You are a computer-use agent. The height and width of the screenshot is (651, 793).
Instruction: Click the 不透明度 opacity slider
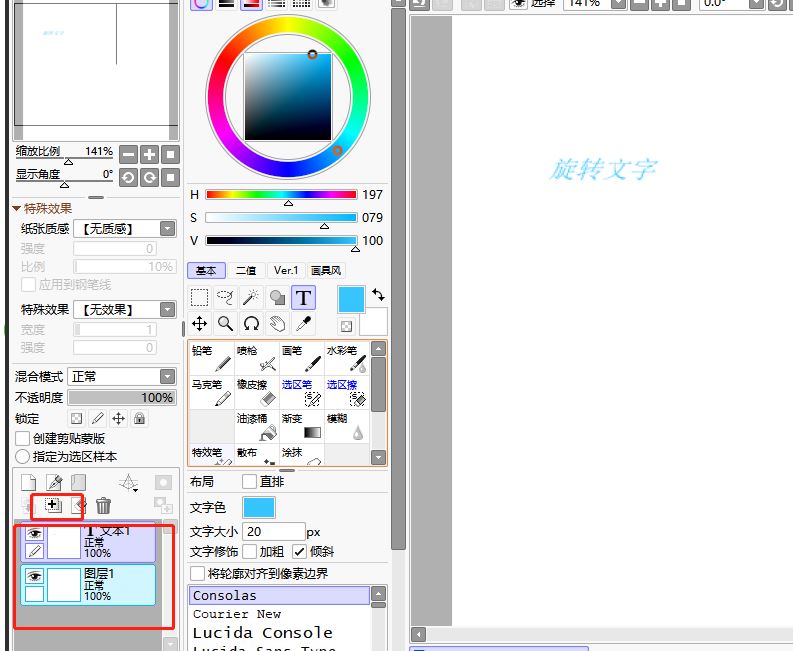pyautogui.click(x=121, y=398)
